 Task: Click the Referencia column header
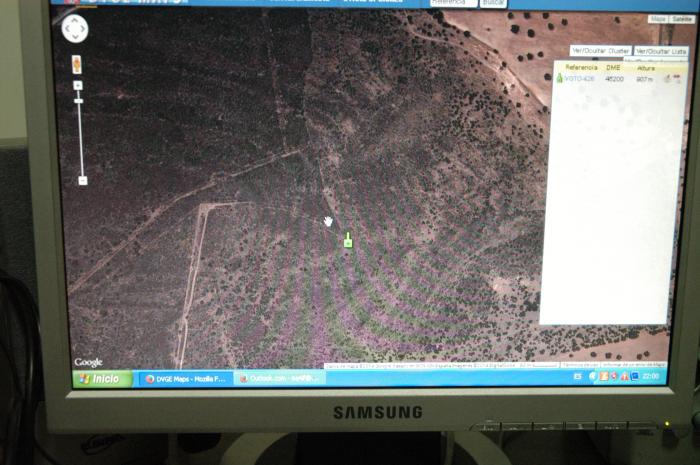tap(581, 67)
